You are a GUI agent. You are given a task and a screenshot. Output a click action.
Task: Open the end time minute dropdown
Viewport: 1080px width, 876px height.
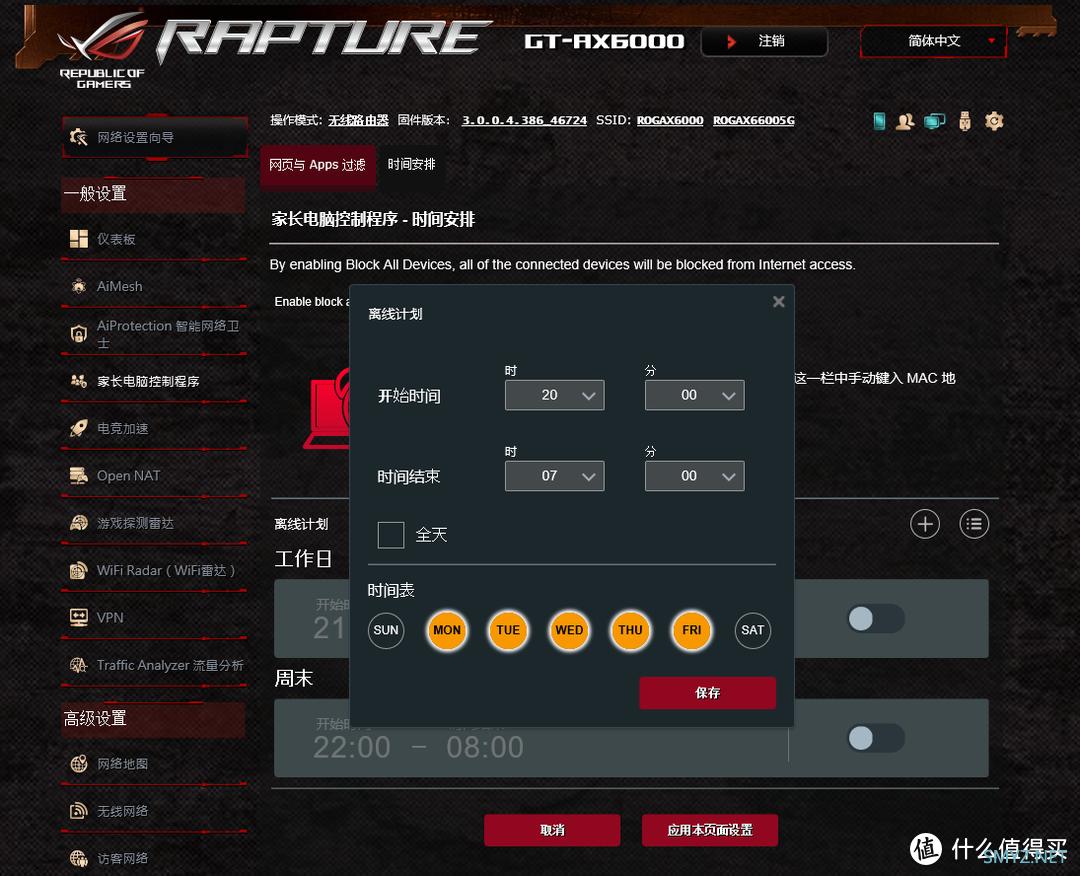tap(694, 476)
